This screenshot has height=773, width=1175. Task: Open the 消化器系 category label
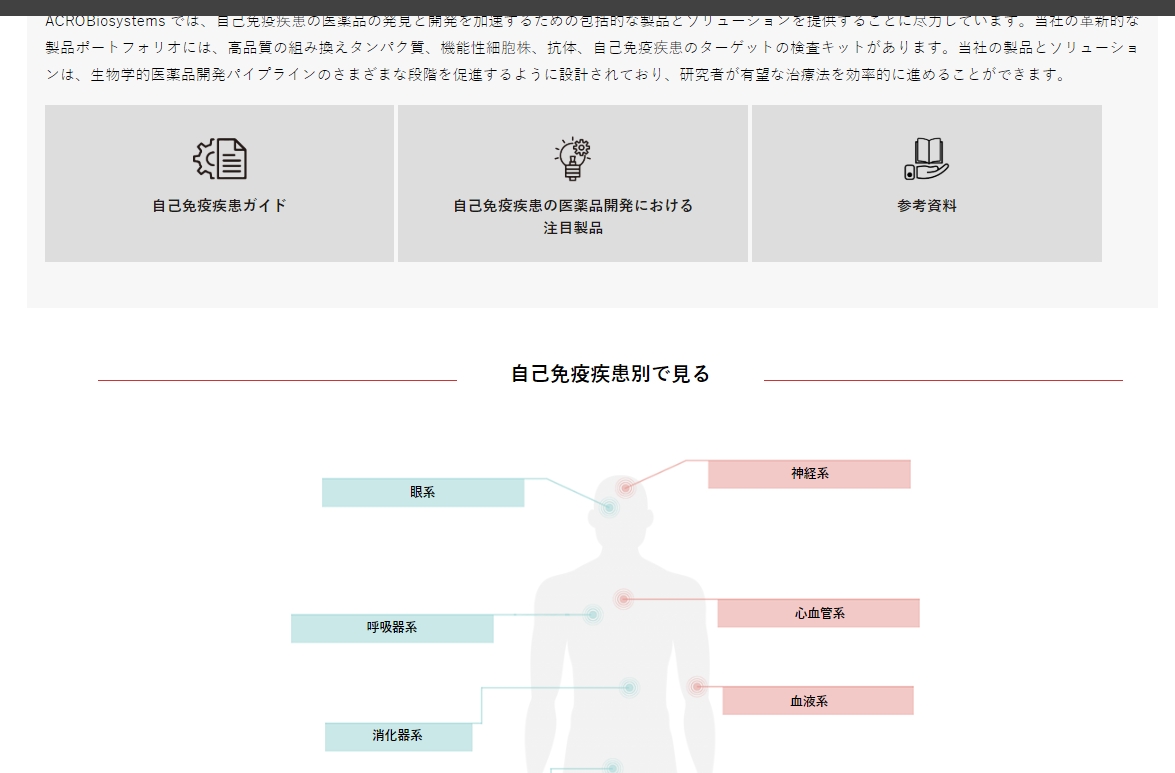coord(398,736)
